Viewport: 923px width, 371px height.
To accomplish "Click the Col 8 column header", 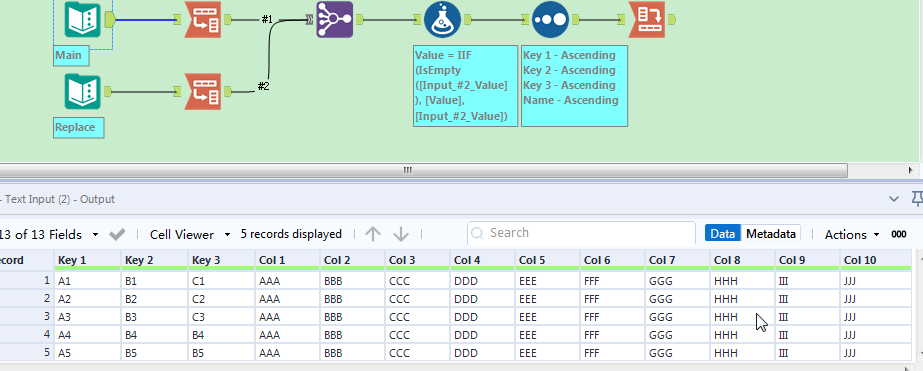I will 743,260.
